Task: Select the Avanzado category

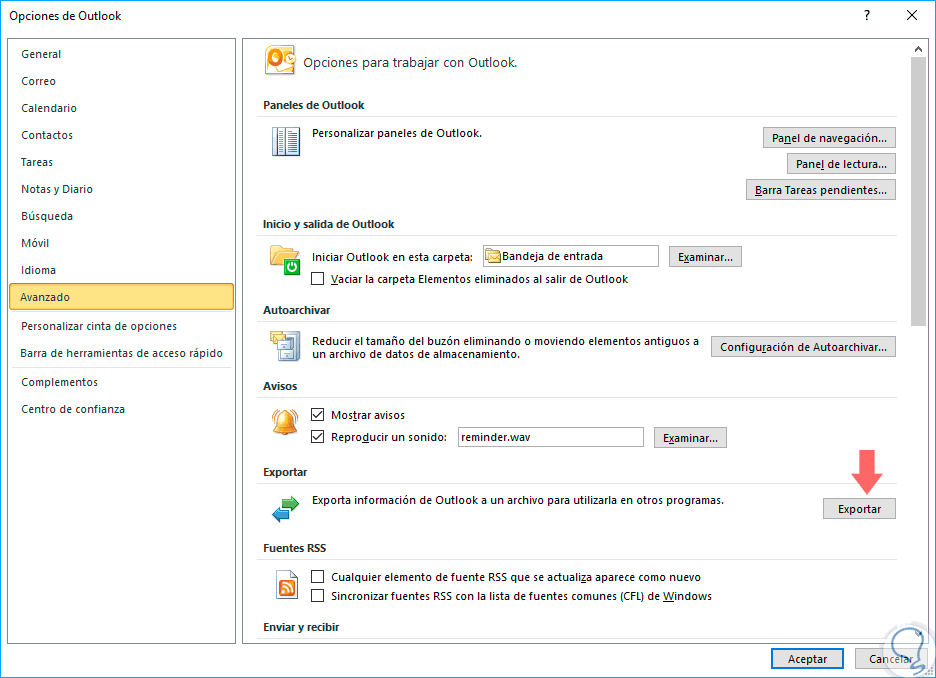Action: [x=121, y=297]
